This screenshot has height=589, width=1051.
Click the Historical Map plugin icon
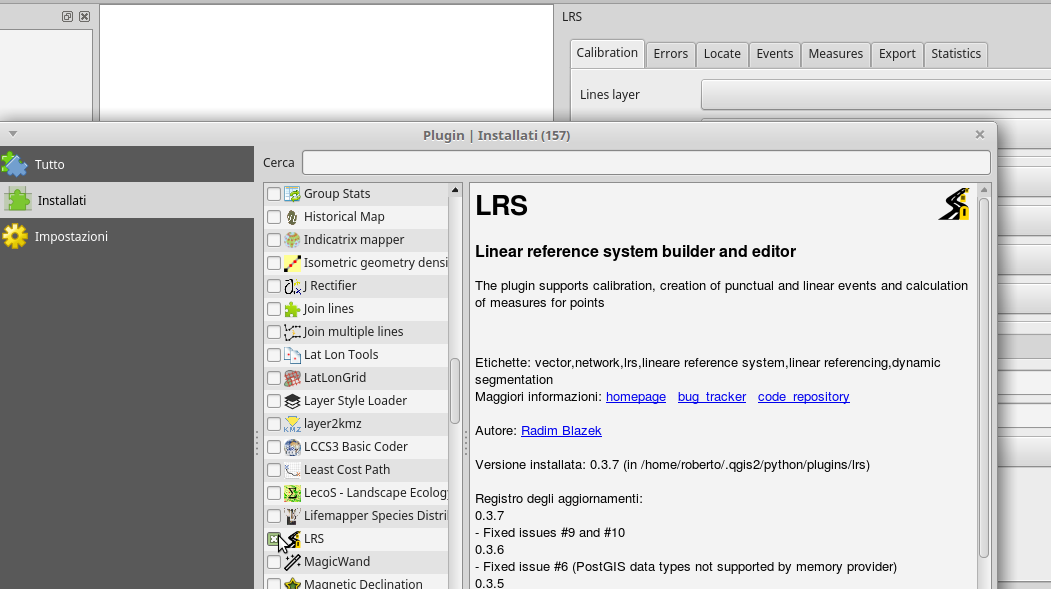292,216
